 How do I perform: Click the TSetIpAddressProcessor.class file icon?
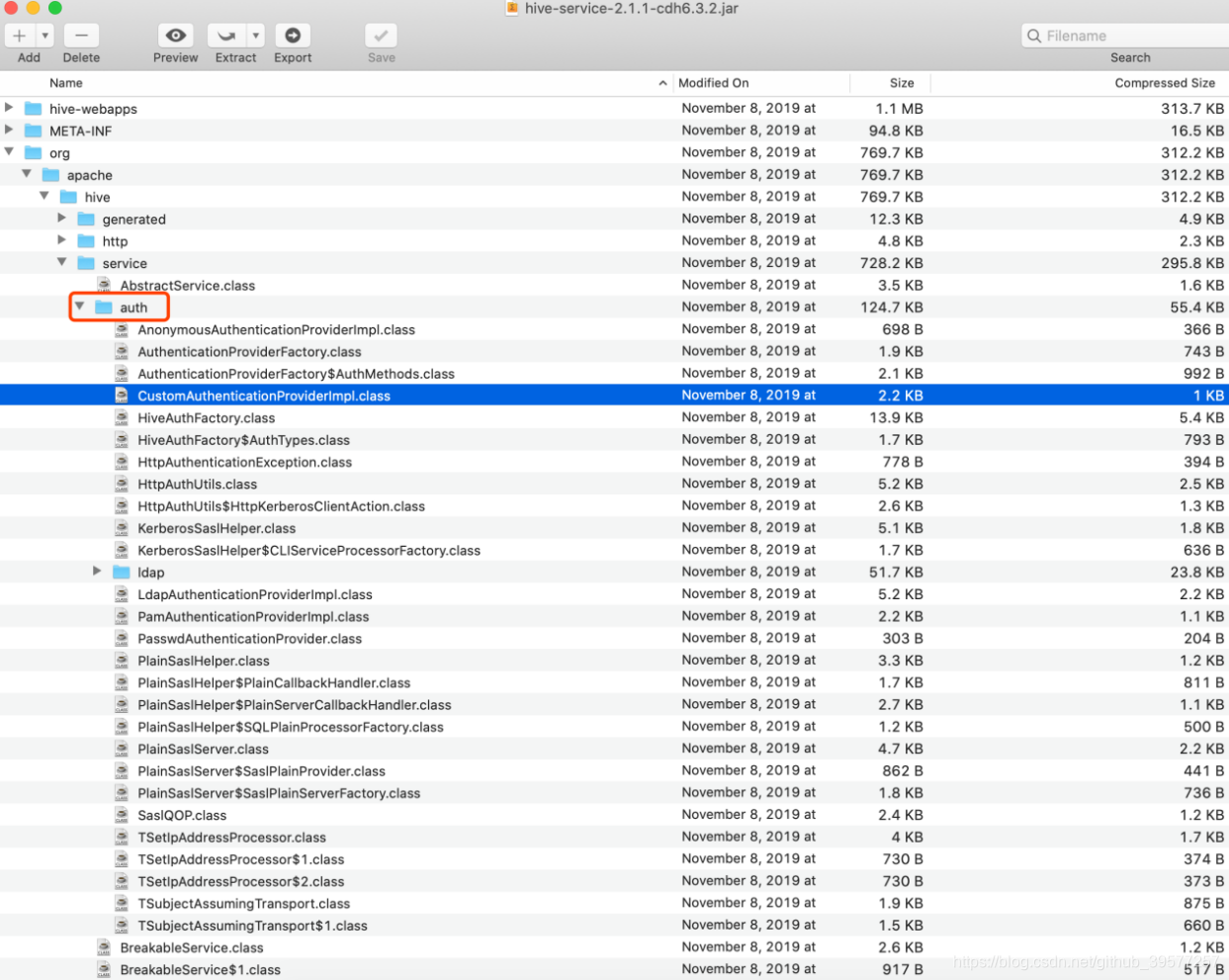[x=122, y=837]
